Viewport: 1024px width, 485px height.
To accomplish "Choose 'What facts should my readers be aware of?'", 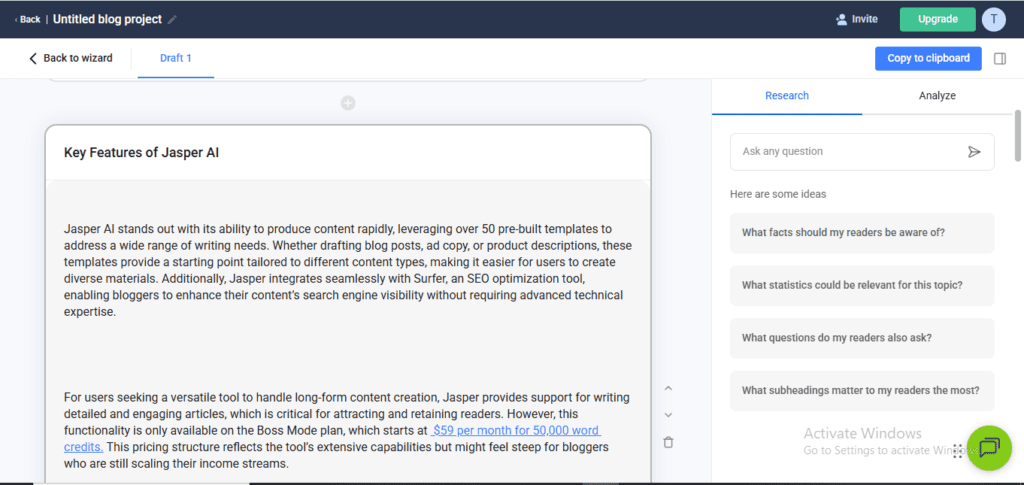I will tap(862, 233).
